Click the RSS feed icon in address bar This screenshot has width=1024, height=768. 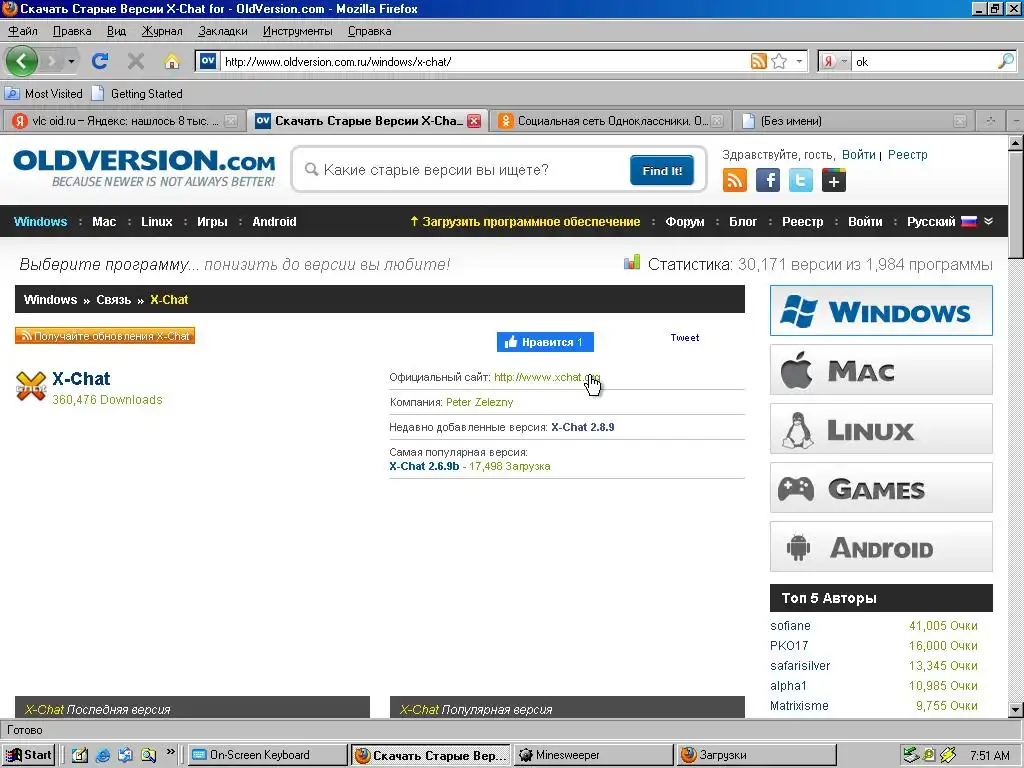(x=758, y=61)
